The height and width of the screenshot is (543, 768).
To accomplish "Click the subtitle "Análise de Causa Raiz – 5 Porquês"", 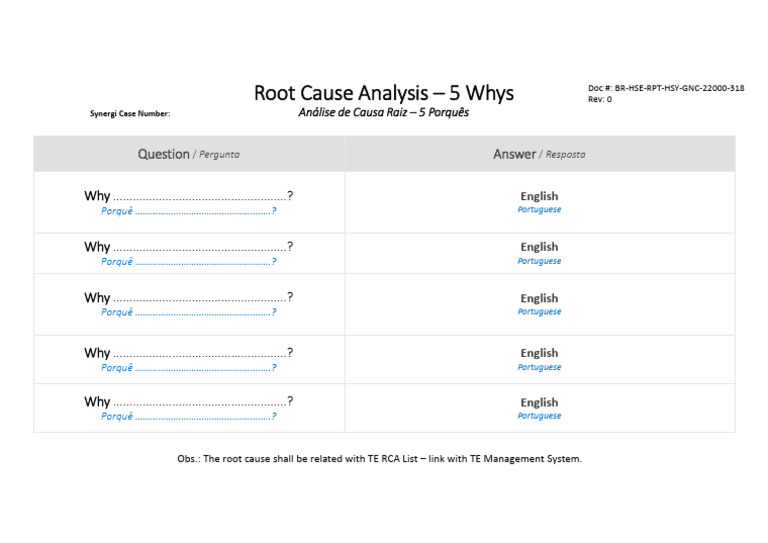I will tap(384, 113).
